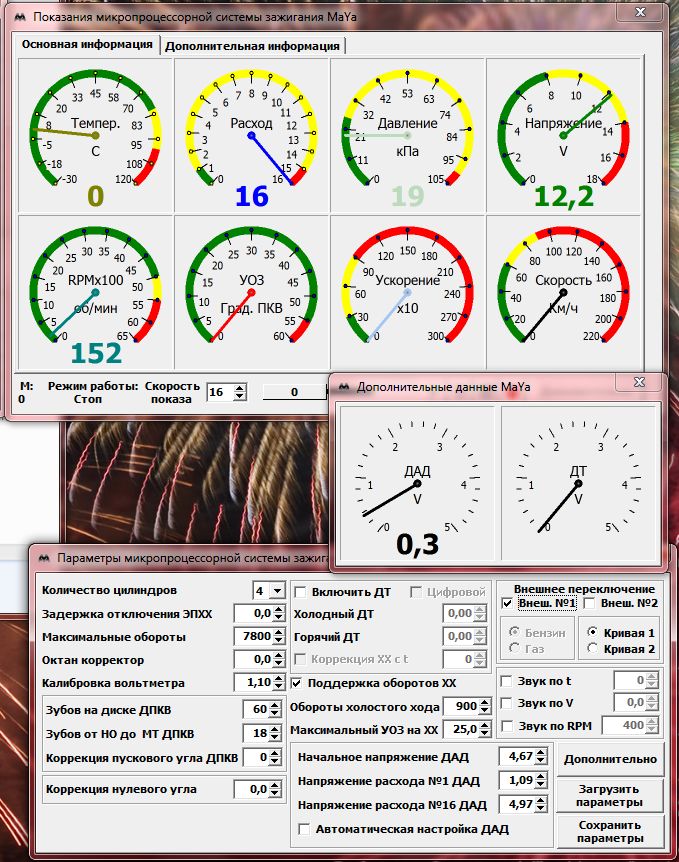Select the Основная информация tab

point(88,44)
